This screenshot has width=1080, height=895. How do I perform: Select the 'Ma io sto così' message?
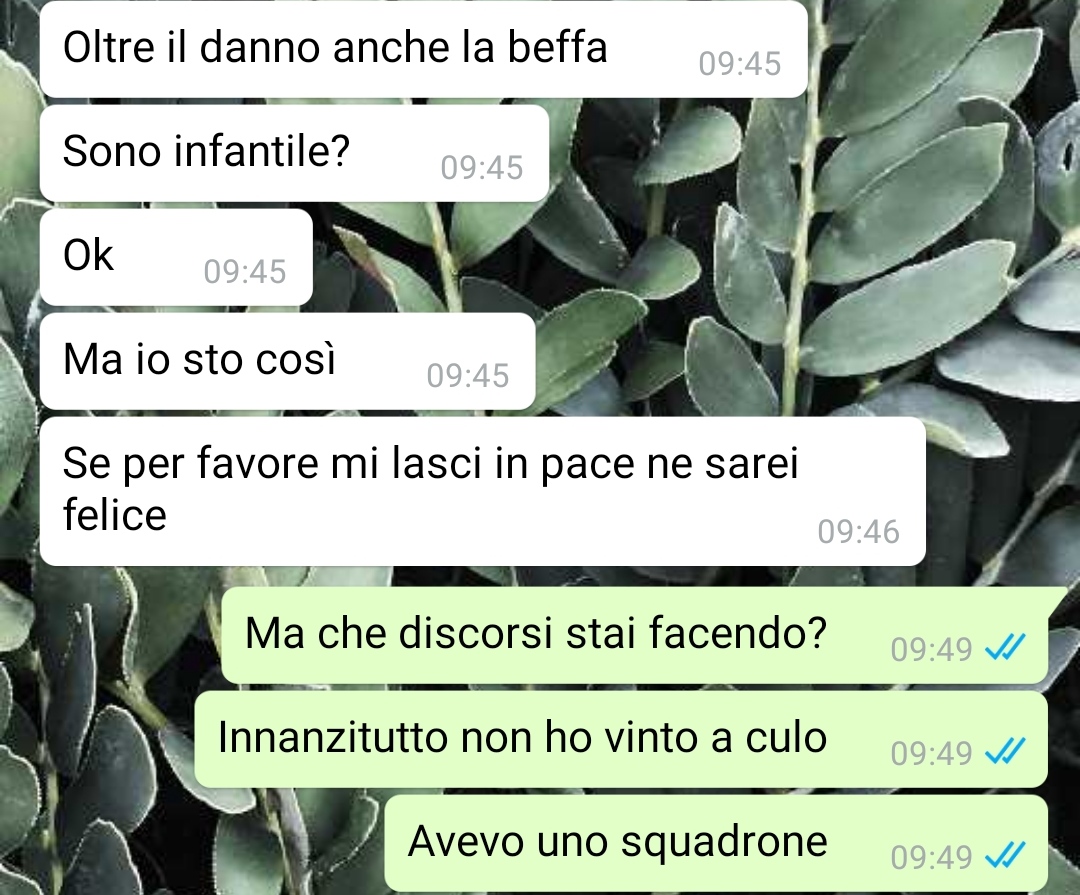287,361
